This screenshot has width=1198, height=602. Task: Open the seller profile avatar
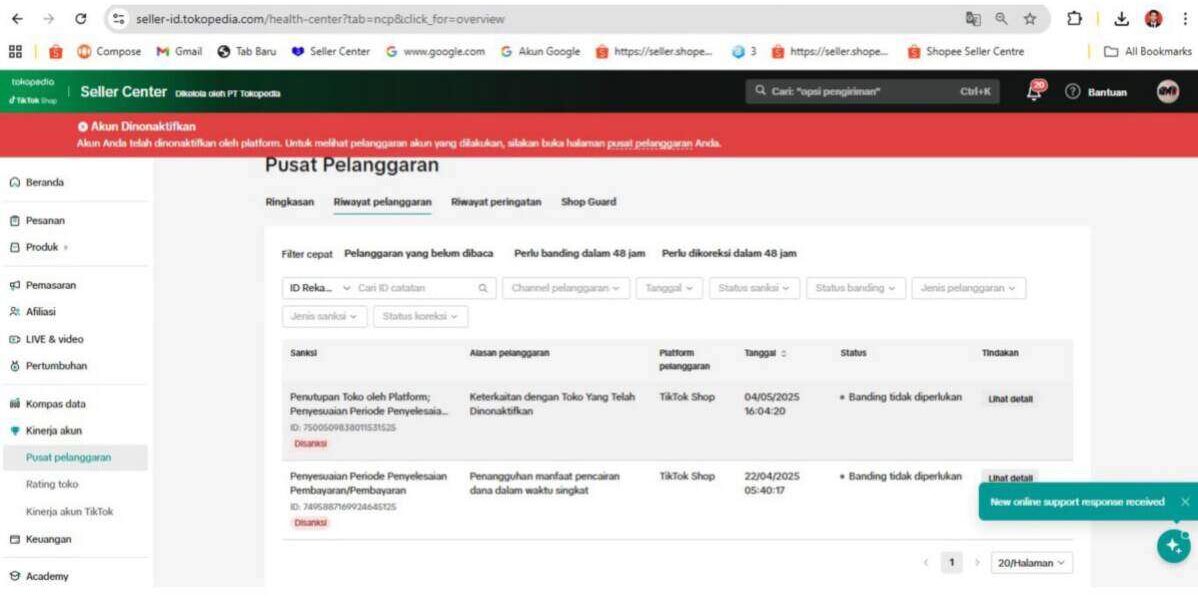pyautogui.click(x=1167, y=92)
